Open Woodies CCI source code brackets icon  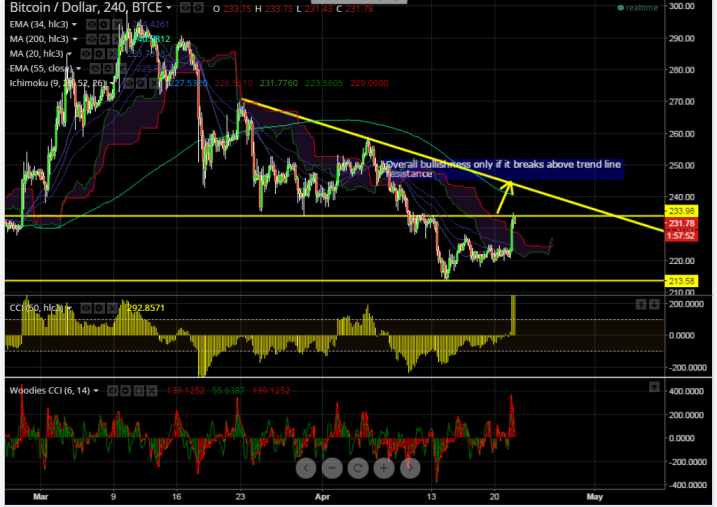pyautogui.click(x=139, y=391)
